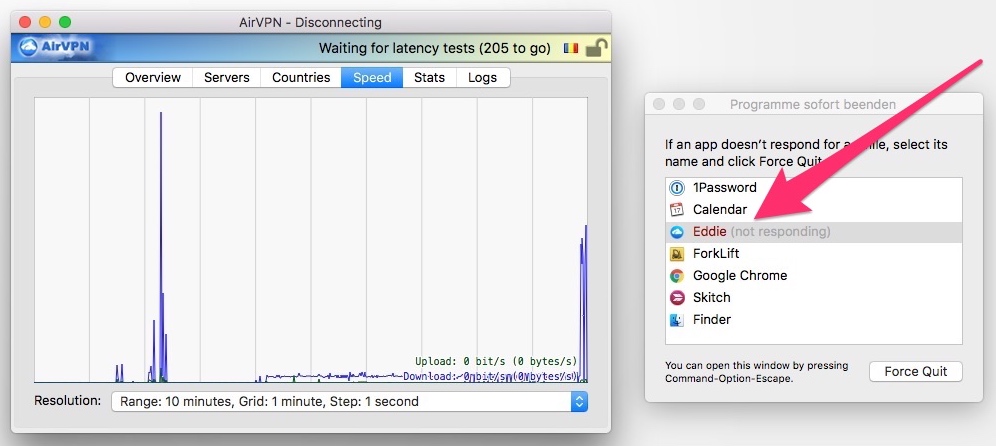The image size is (996, 446).
Task: Click the Google Chrome icon in the list
Action: (677, 276)
